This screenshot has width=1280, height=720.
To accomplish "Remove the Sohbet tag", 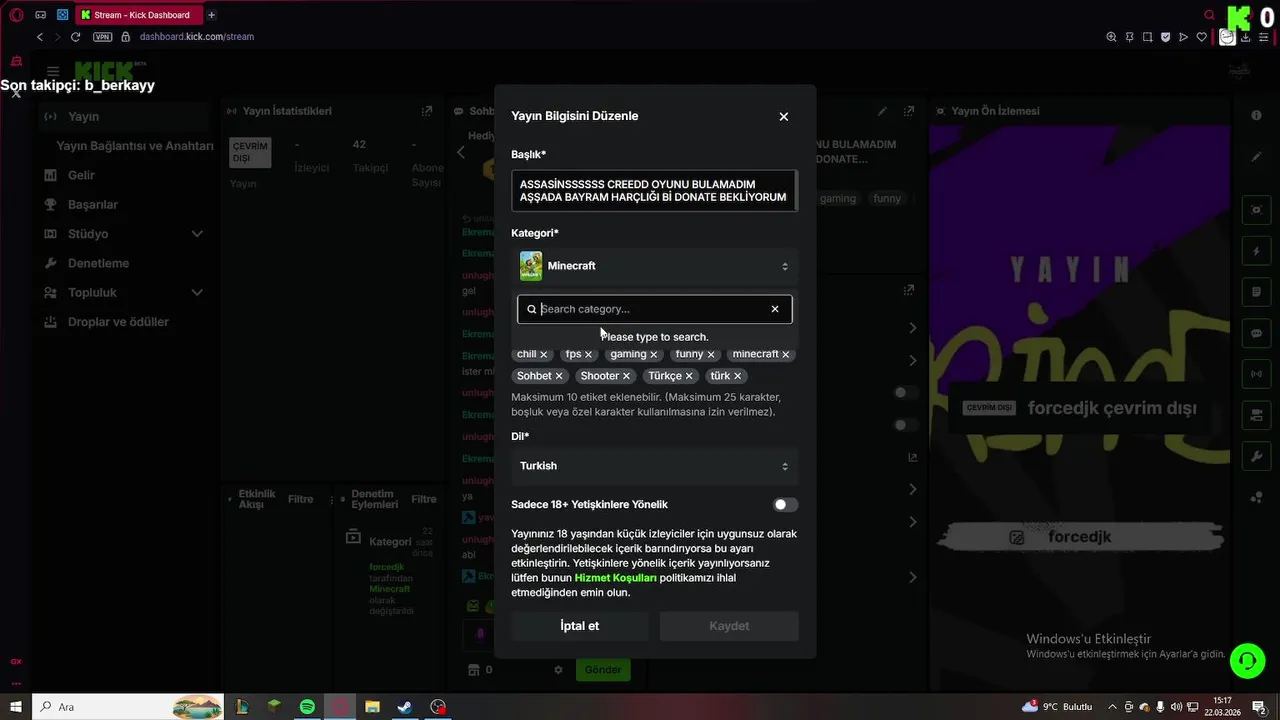I will 559,376.
